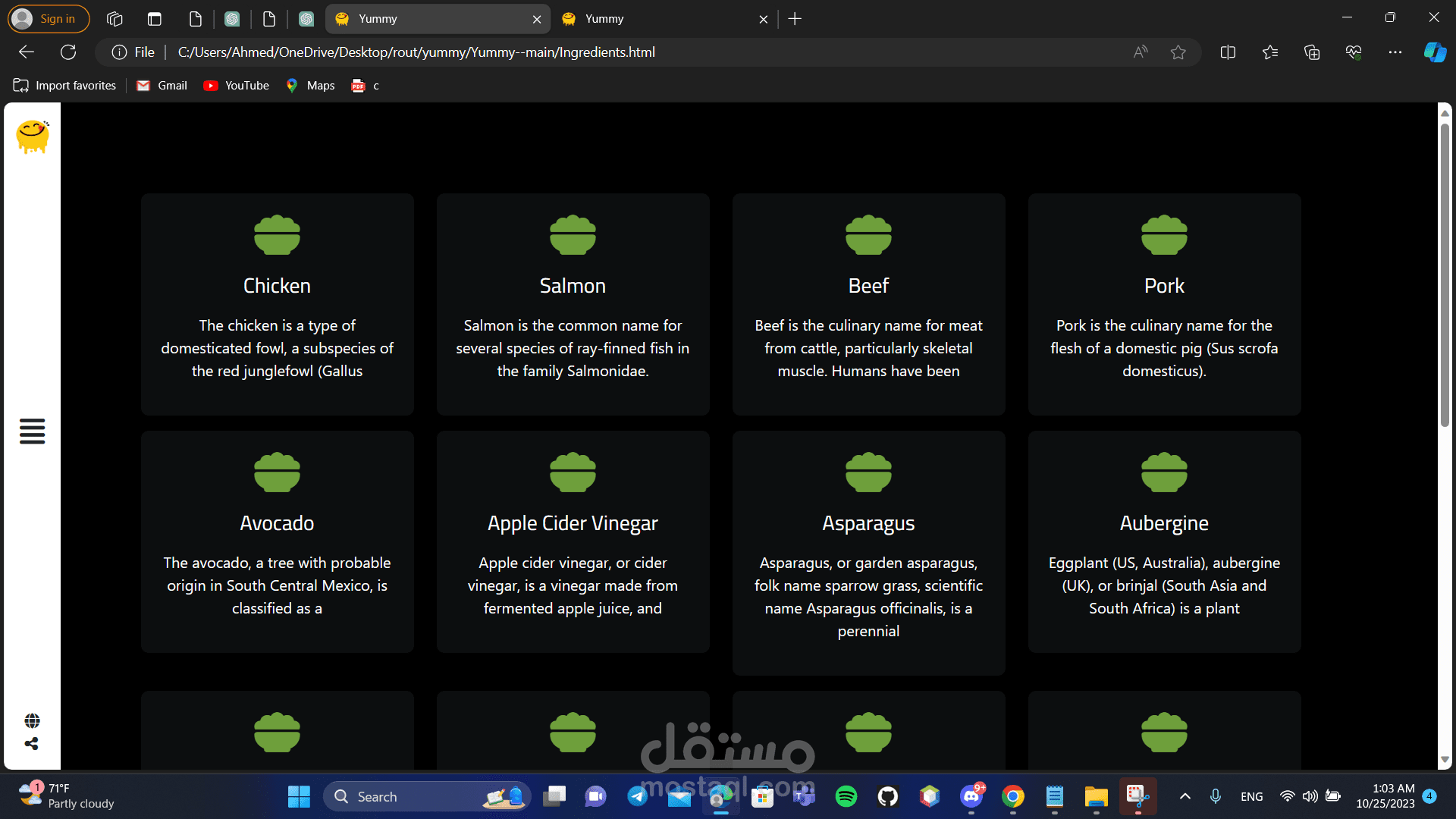Open a new browser tab
The height and width of the screenshot is (819, 1456).
point(795,19)
